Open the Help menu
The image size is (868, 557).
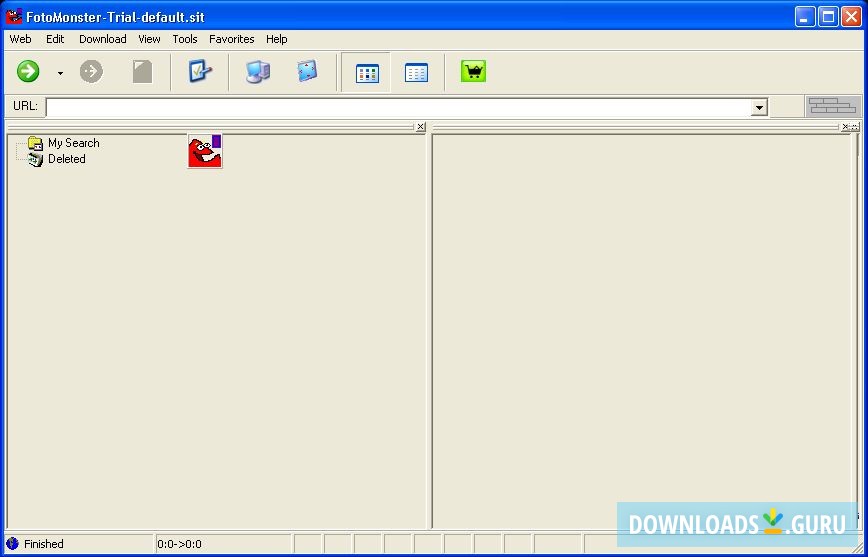pyautogui.click(x=276, y=39)
